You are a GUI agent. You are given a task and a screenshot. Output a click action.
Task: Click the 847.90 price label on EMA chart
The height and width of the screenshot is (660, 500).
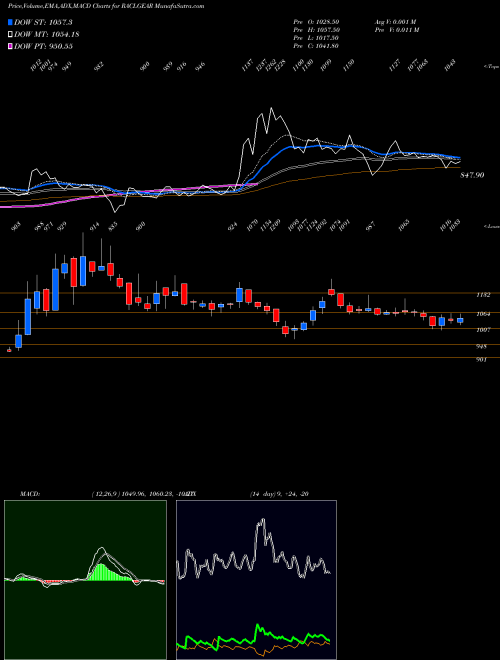[x=471, y=175]
